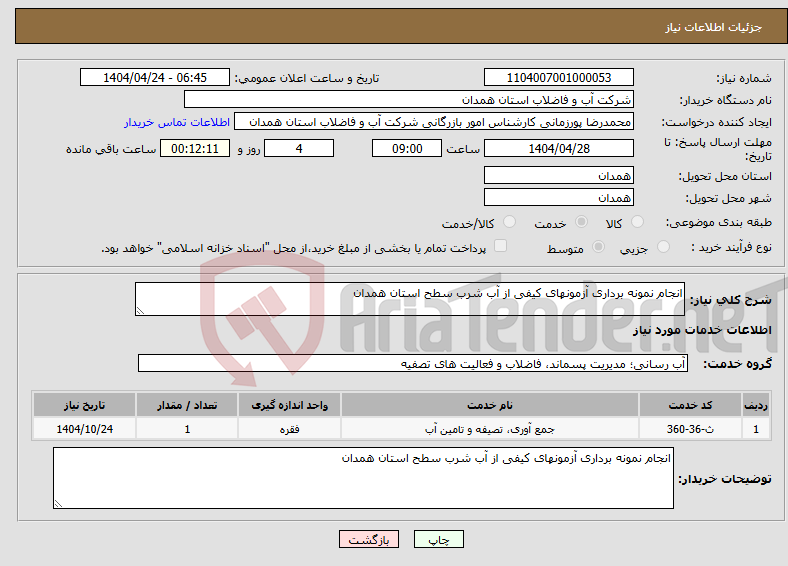Click the گروه خدمت field
The width and height of the screenshot is (788, 566).
[x=413, y=363]
